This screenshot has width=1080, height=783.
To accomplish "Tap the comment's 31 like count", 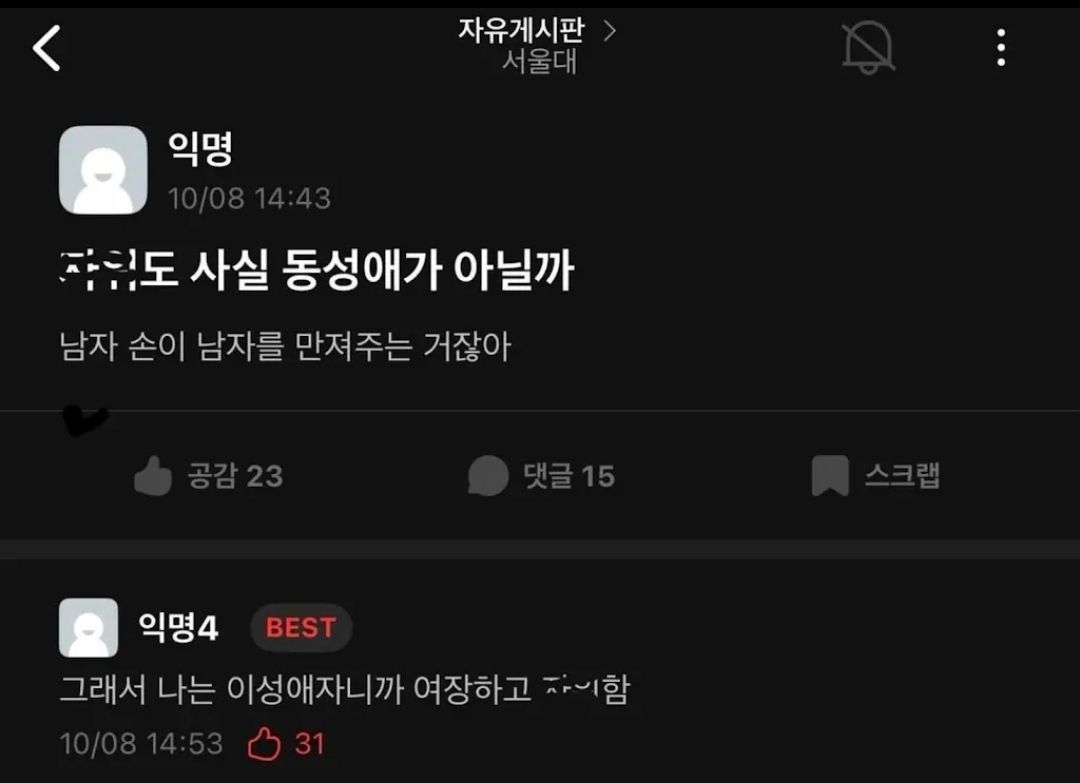I will pyautogui.click(x=310, y=744).
